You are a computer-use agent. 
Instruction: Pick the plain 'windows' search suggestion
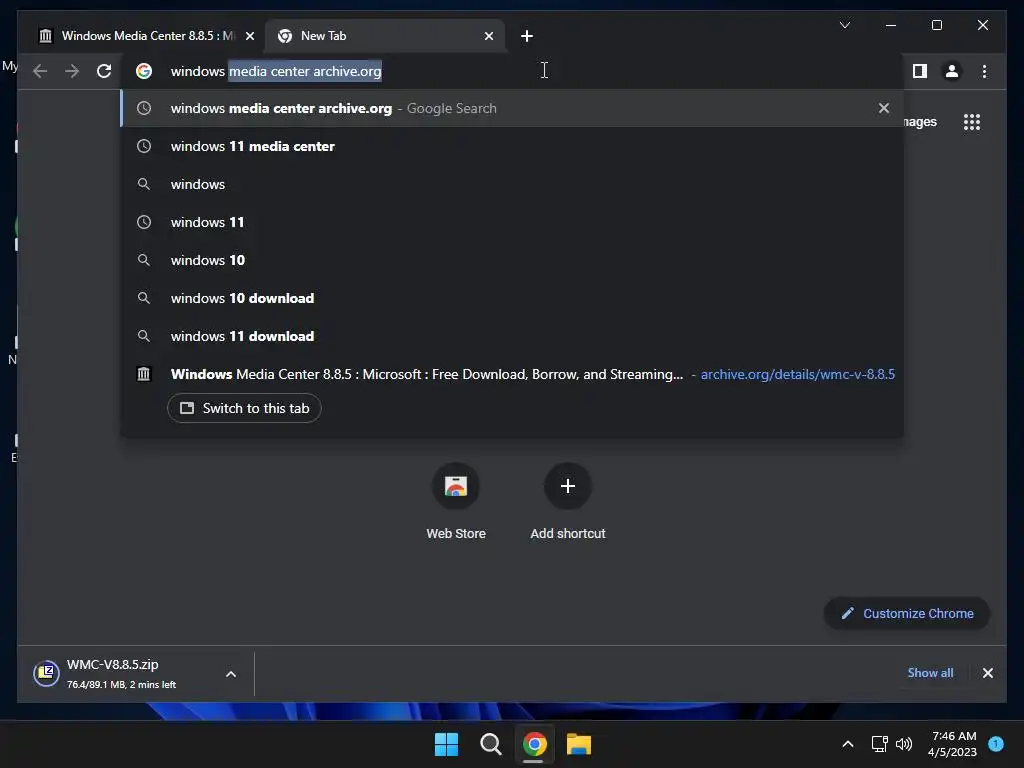click(x=512, y=184)
